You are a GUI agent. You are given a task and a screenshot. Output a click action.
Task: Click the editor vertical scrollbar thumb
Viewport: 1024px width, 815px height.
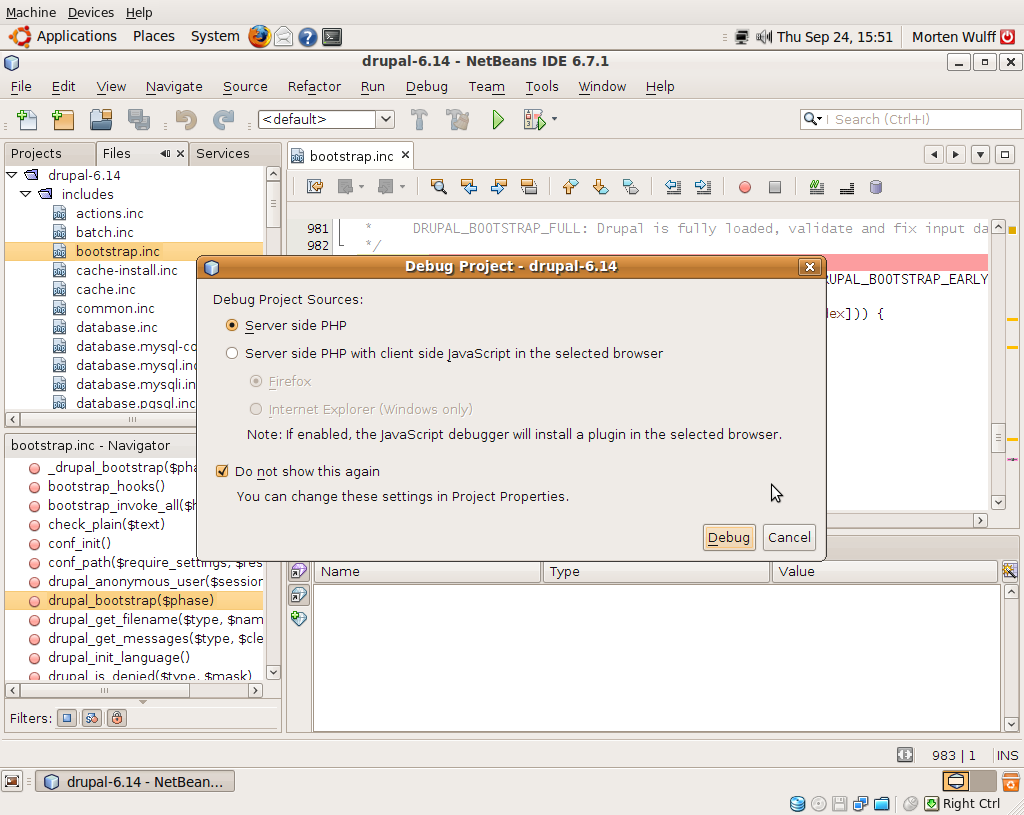(x=998, y=438)
